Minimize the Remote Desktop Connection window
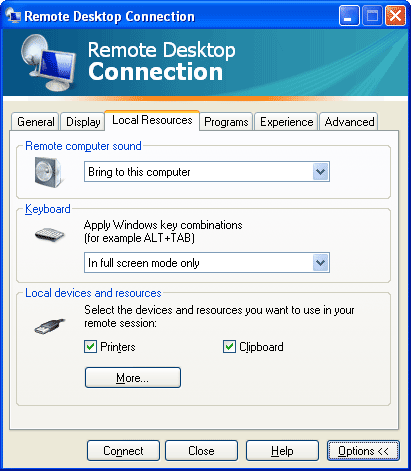Screen dimensions: 411x471 click(x=349, y=16)
